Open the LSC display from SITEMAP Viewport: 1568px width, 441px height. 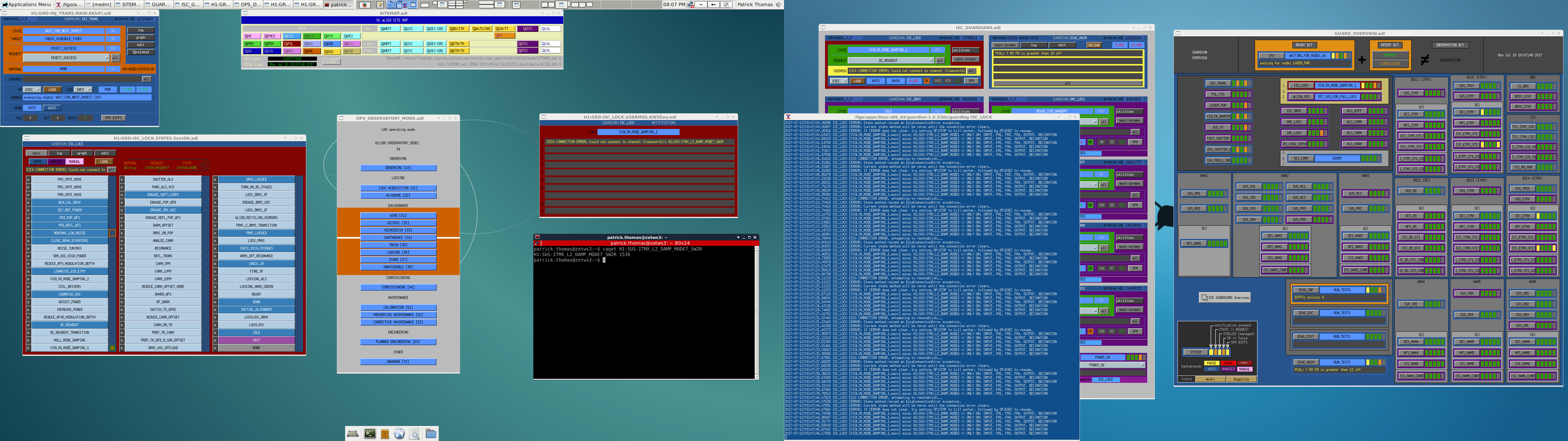pyautogui.click(x=292, y=36)
